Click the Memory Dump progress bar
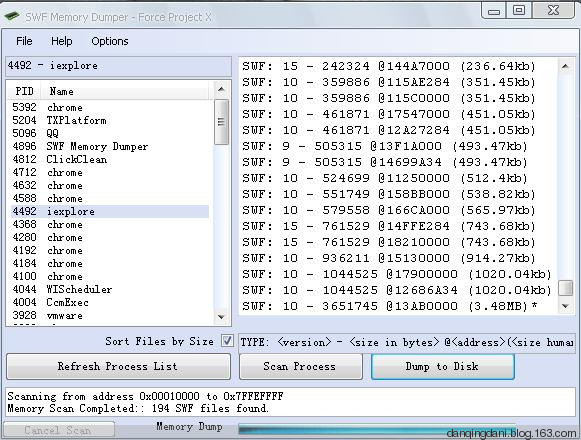Image resolution: width=581 pixels, height=440 pixels. click(377, 430)
